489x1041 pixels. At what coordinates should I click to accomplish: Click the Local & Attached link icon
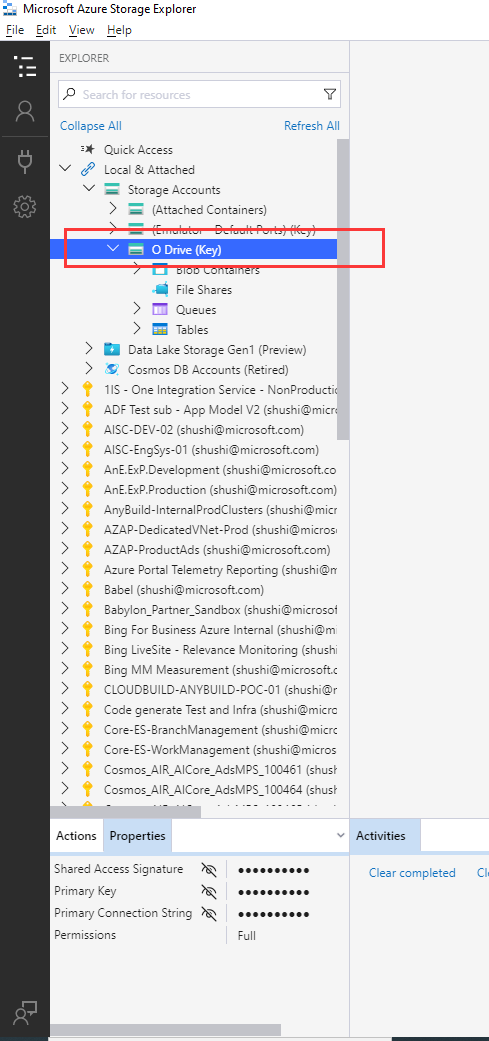(88, 169)
